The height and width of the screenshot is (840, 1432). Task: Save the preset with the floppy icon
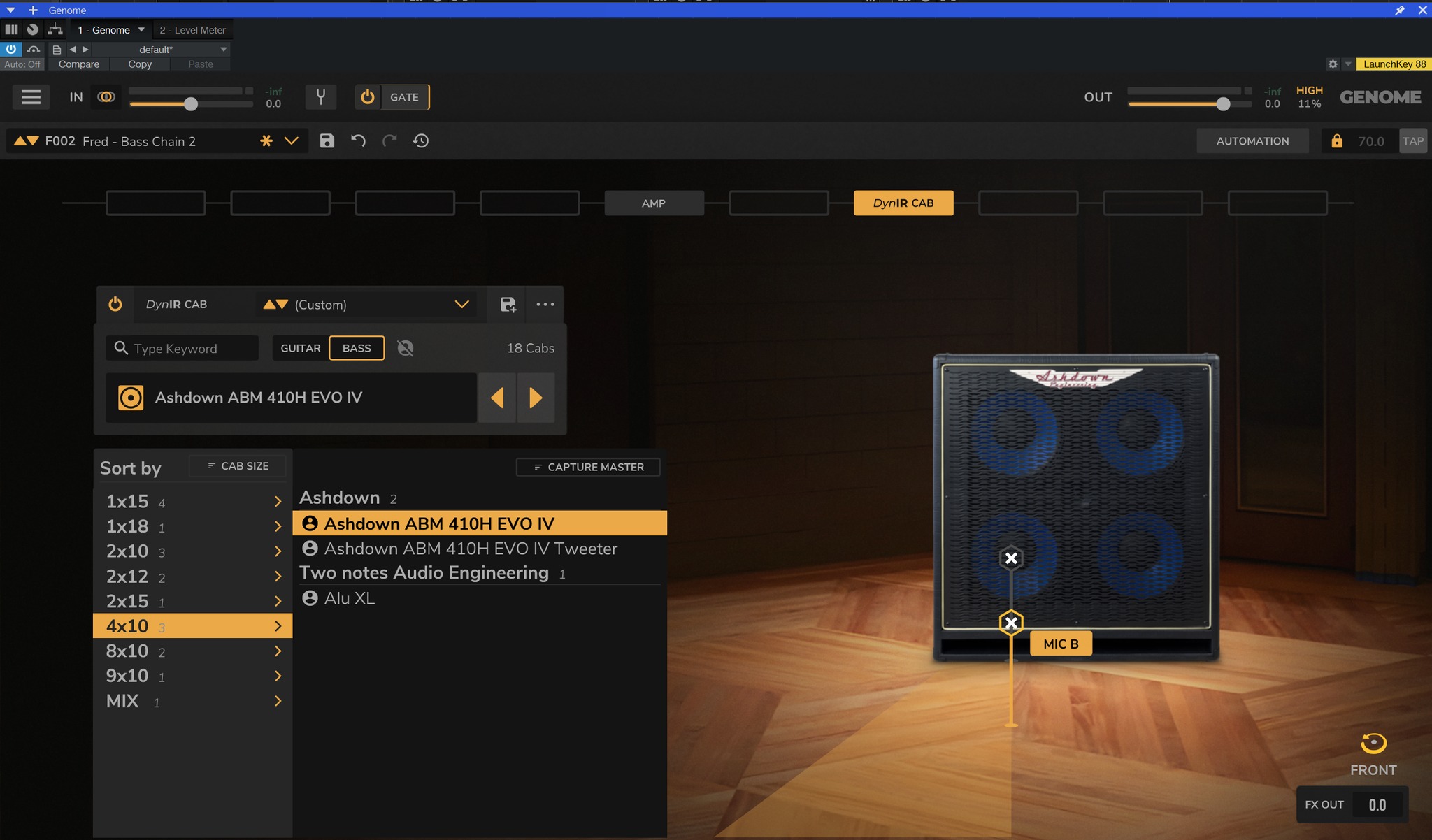(x=327, y=141)
